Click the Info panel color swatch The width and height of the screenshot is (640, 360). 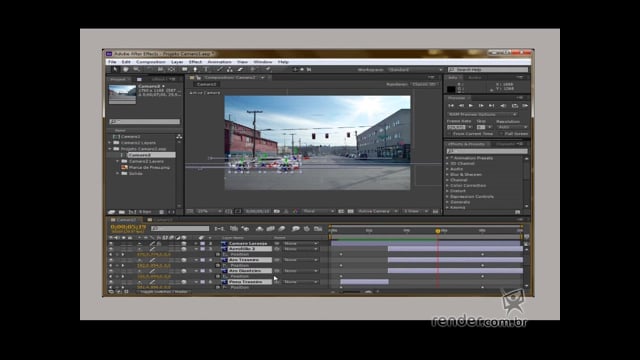pos(451,89)
